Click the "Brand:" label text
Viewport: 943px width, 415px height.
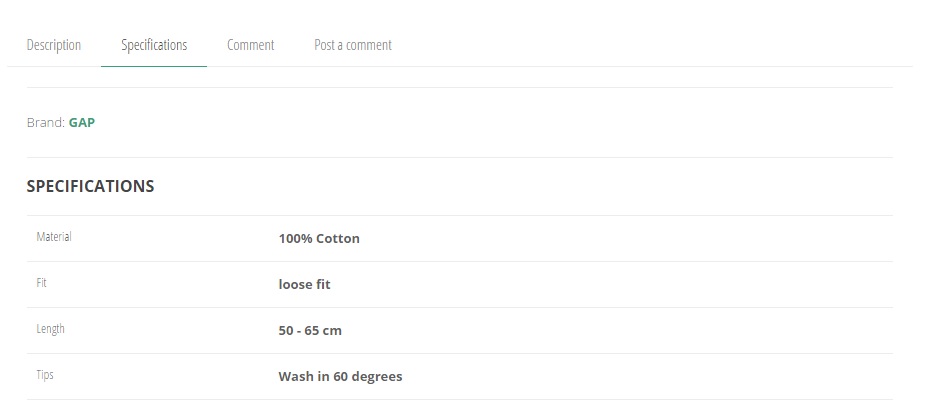46,123
